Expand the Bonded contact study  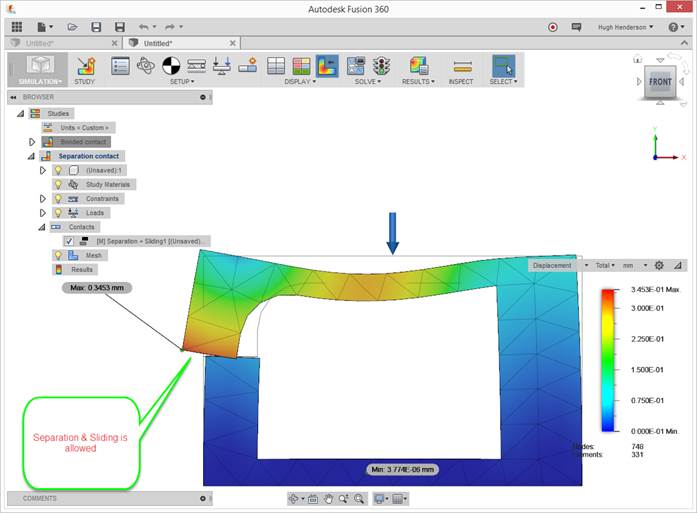pyautogui.click(x=32, y=142)
